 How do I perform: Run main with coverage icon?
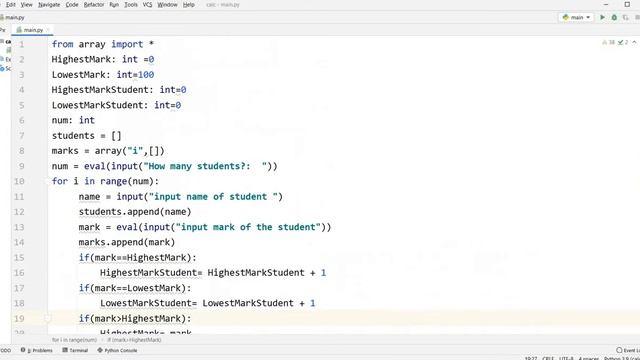(625, 18)
